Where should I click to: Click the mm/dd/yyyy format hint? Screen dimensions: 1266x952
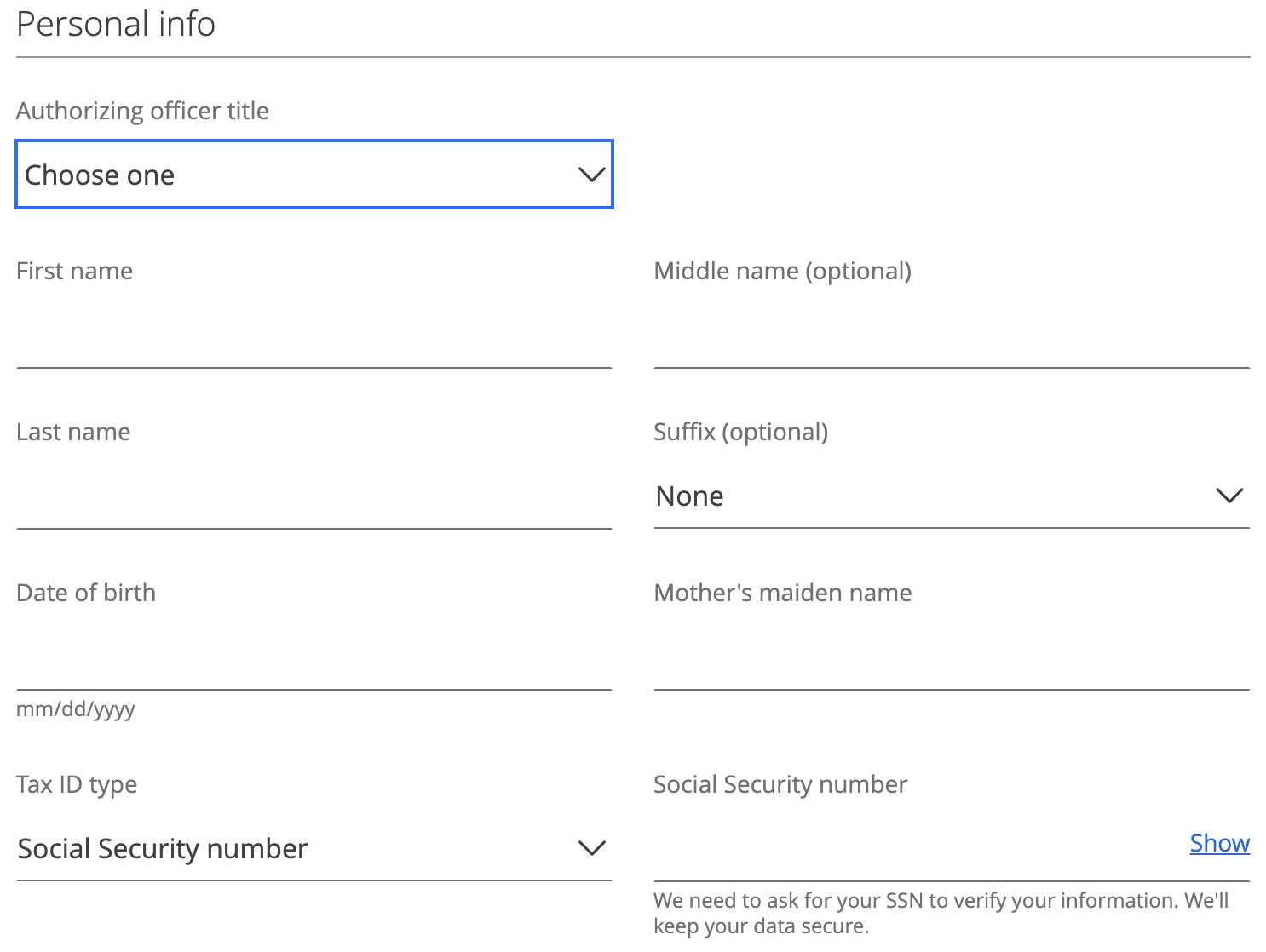76,708
